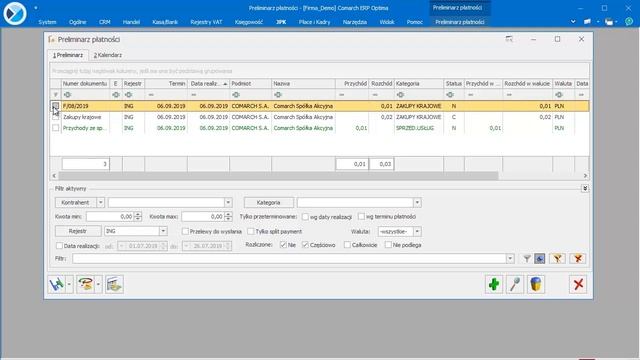The height and width of the screenshot is (360, 640).
Task: Click the green help icon in top-right corner
Action: pos(629,22)
